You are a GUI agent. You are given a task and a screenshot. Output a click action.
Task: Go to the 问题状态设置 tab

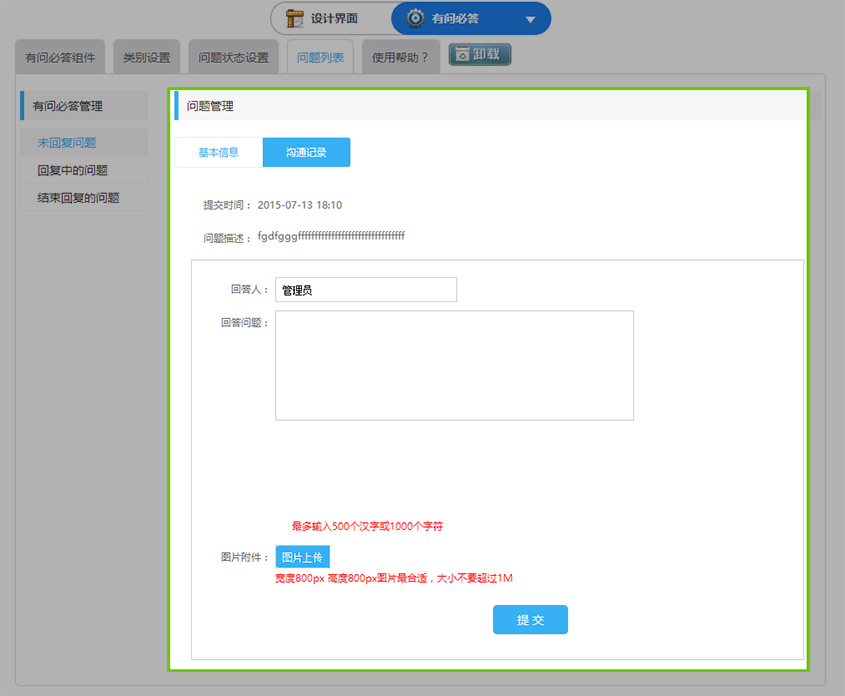233,57
